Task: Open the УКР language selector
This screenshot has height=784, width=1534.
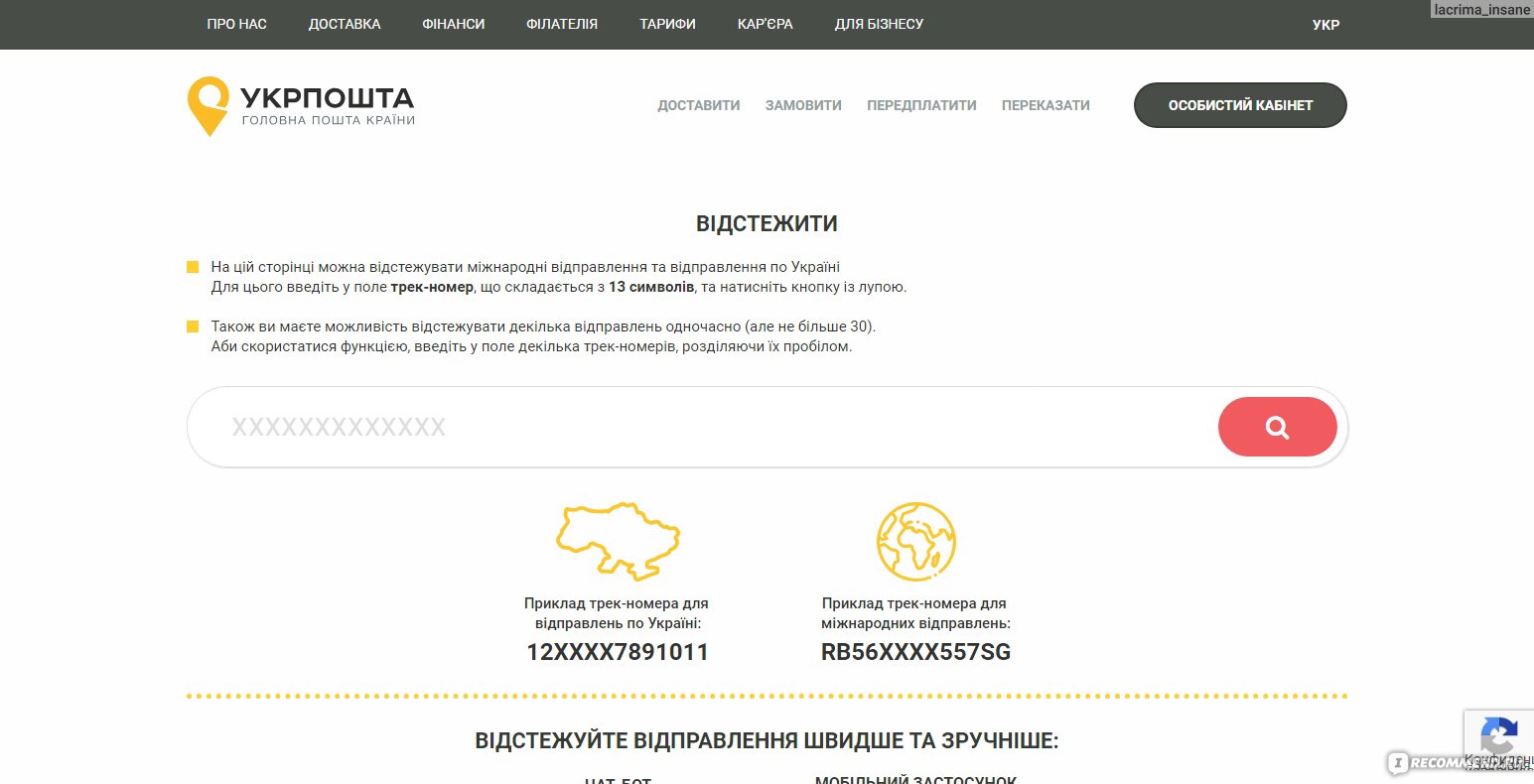Action: (1325, 25)
